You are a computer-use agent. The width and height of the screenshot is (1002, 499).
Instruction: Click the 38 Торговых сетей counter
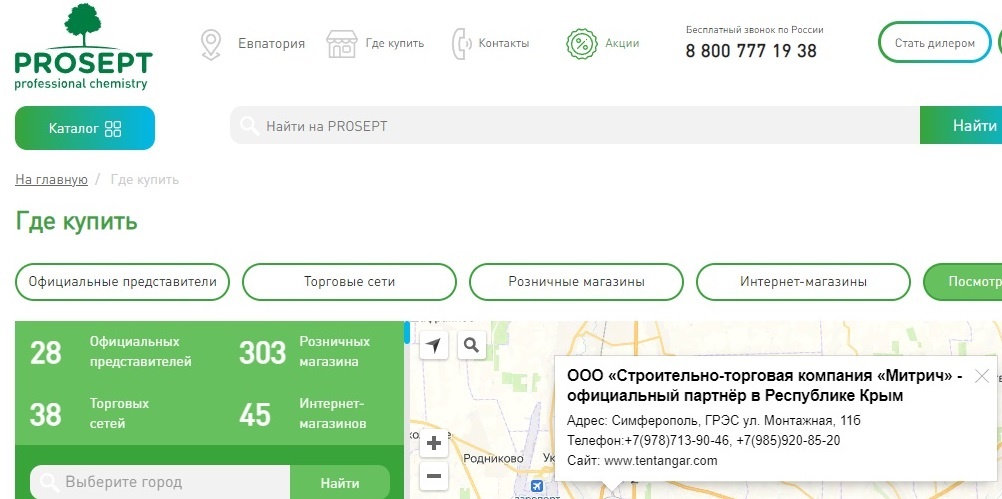[x=89, y=413]
